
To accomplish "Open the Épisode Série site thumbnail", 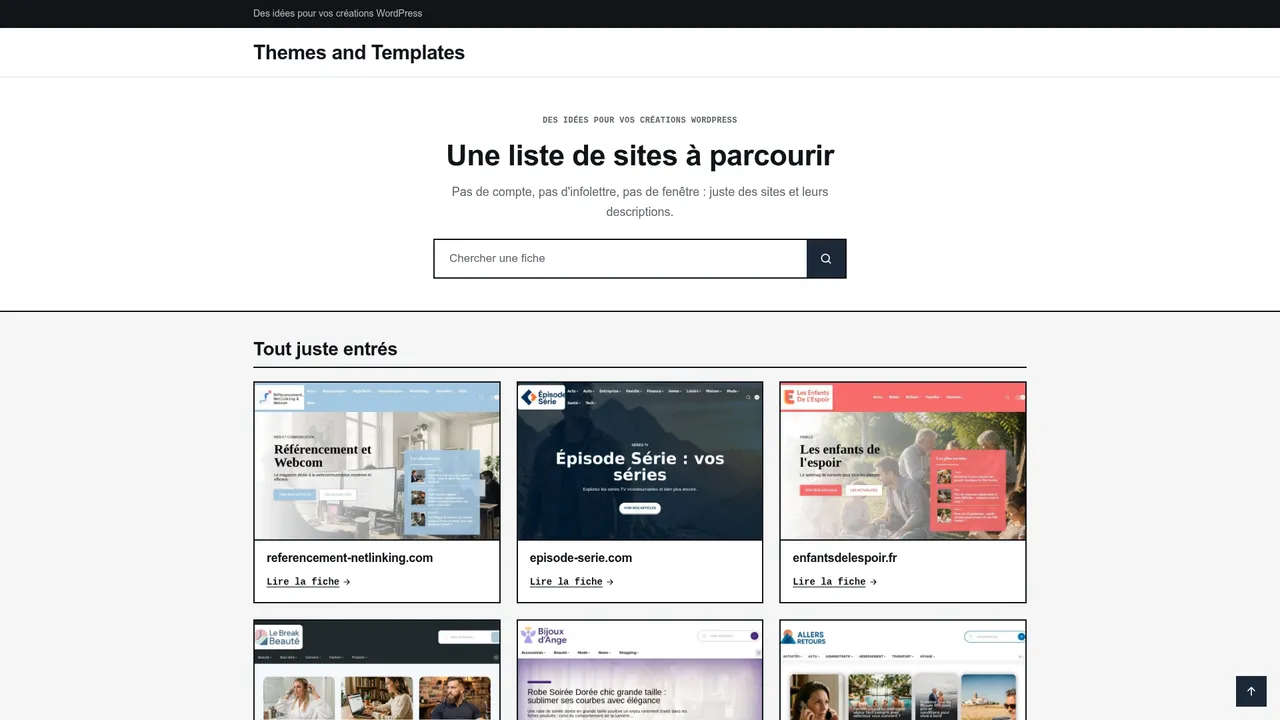I will (640, 461).
